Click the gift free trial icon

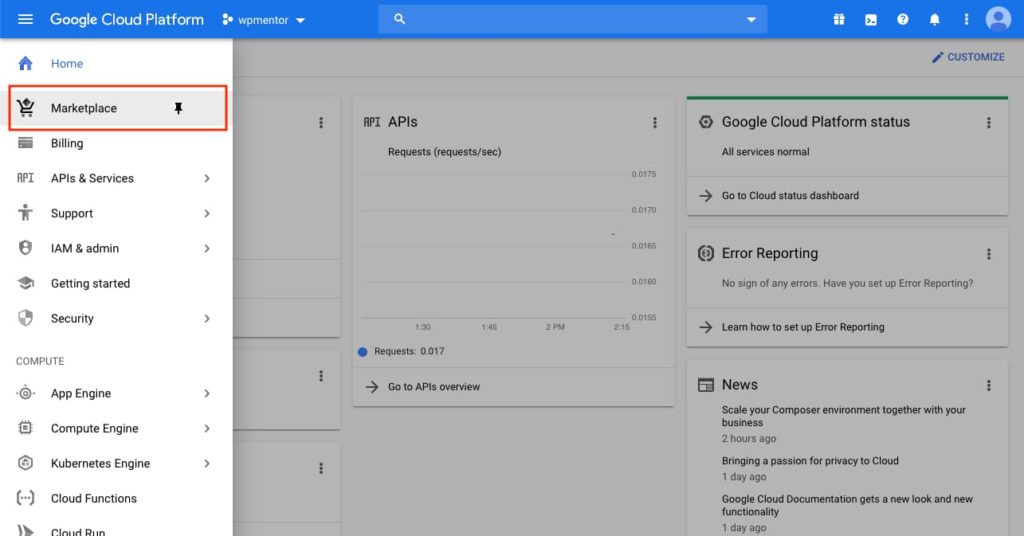838,19
